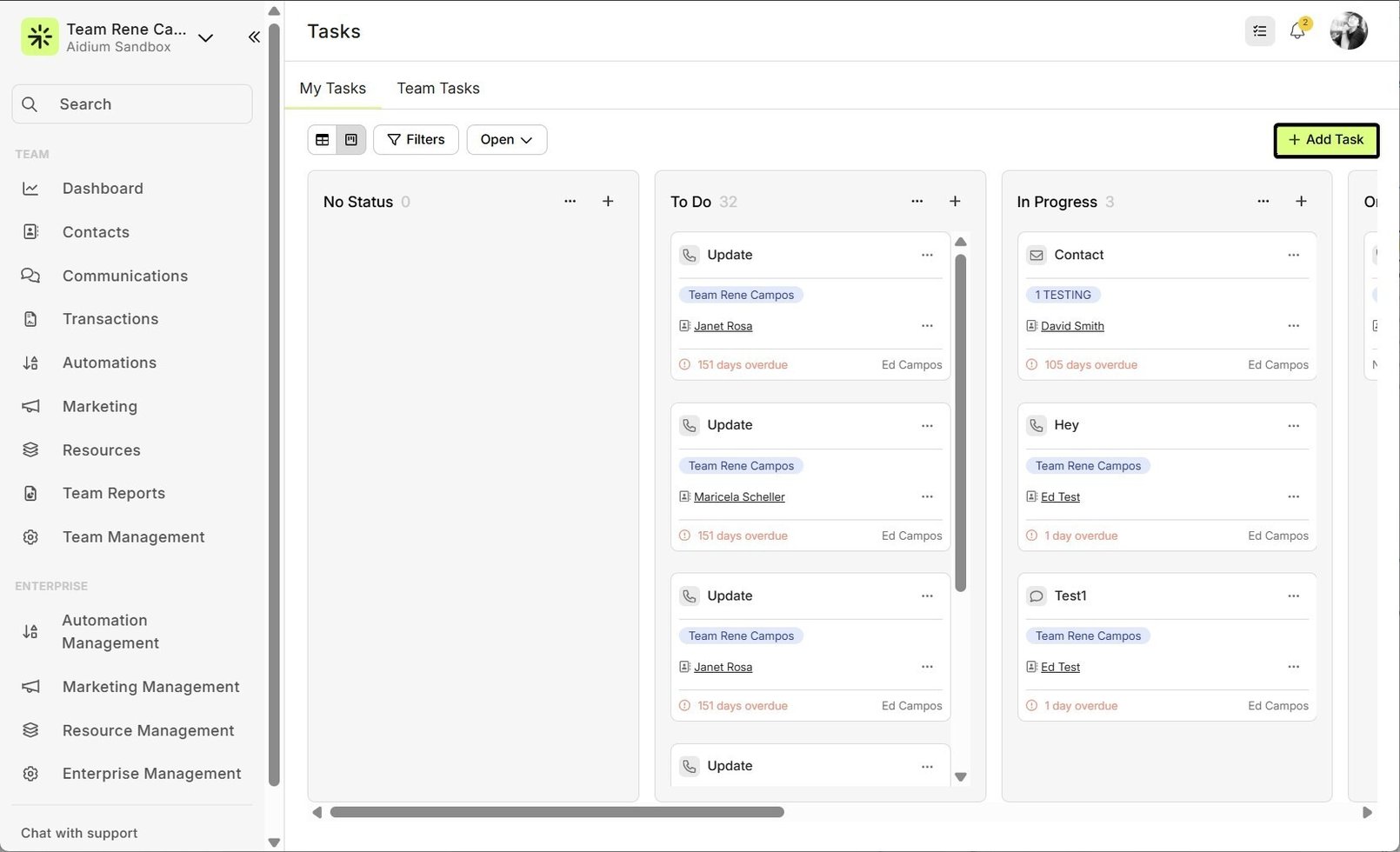1400x852 pixels.
Task: Open Enterprise Management gear icon
Action: [x=30, y=774]
